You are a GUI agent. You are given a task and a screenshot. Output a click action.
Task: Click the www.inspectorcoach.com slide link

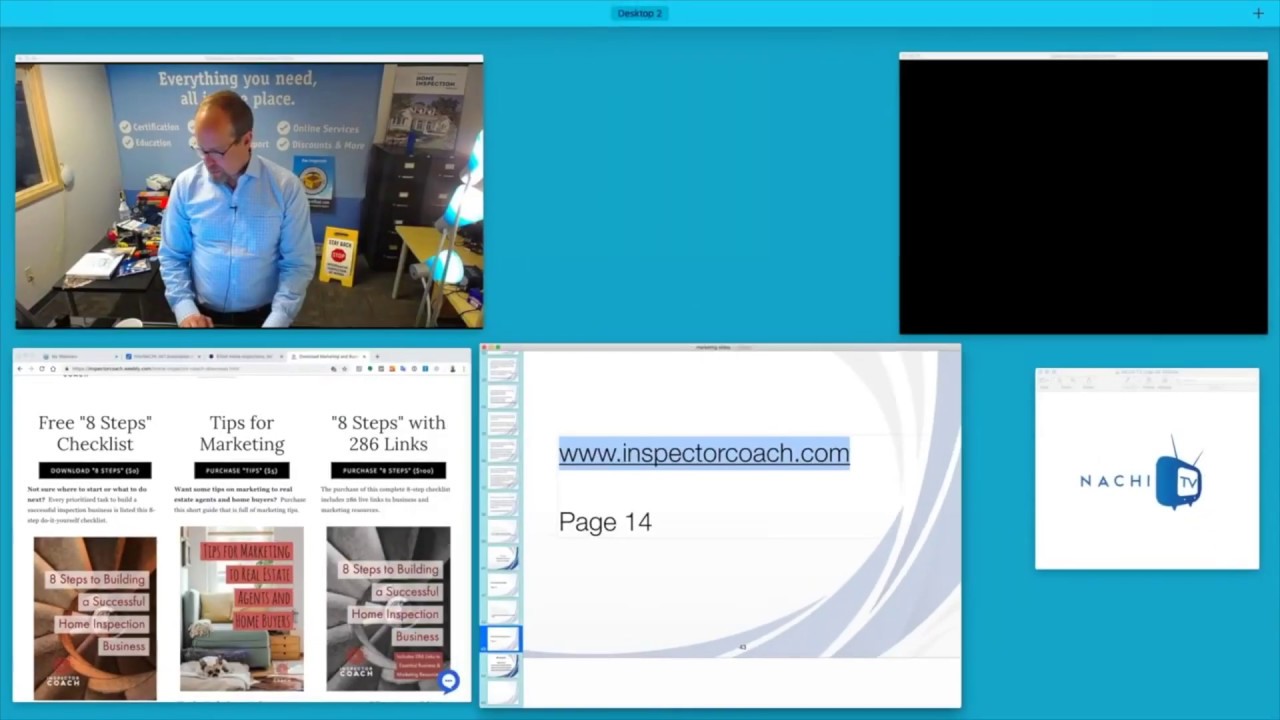coord(704,453)
